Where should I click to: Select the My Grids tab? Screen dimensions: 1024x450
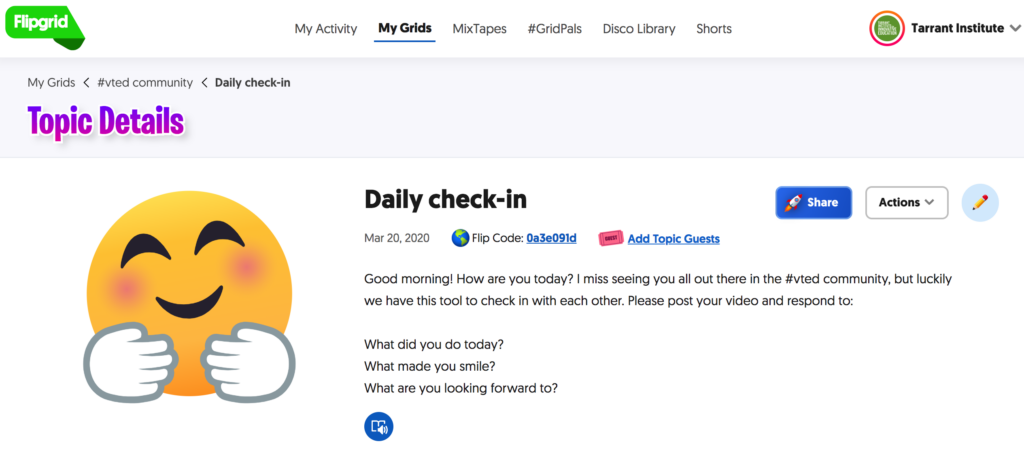tap(405, 28)
